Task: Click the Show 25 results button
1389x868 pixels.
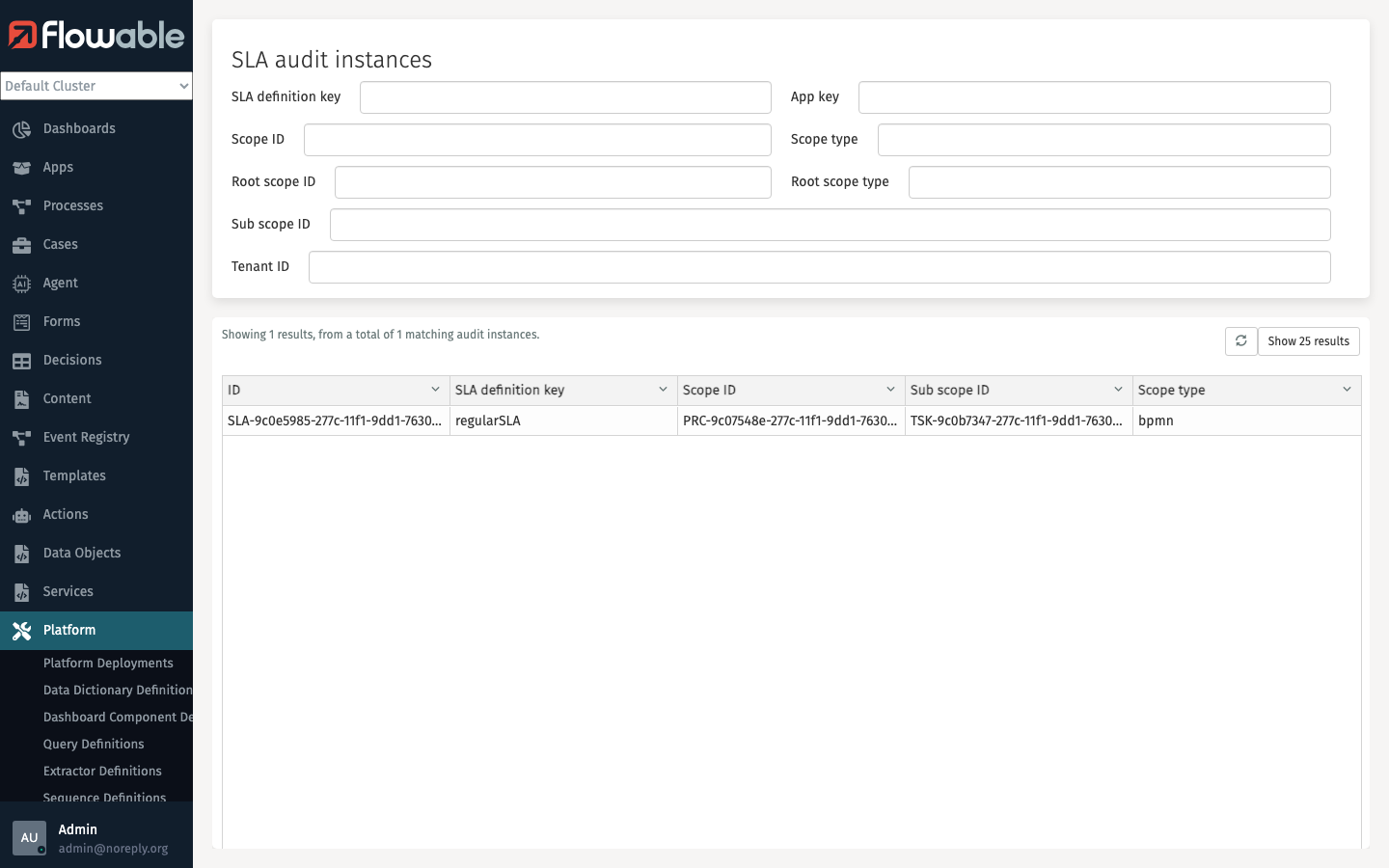Action: point(1308,341)
